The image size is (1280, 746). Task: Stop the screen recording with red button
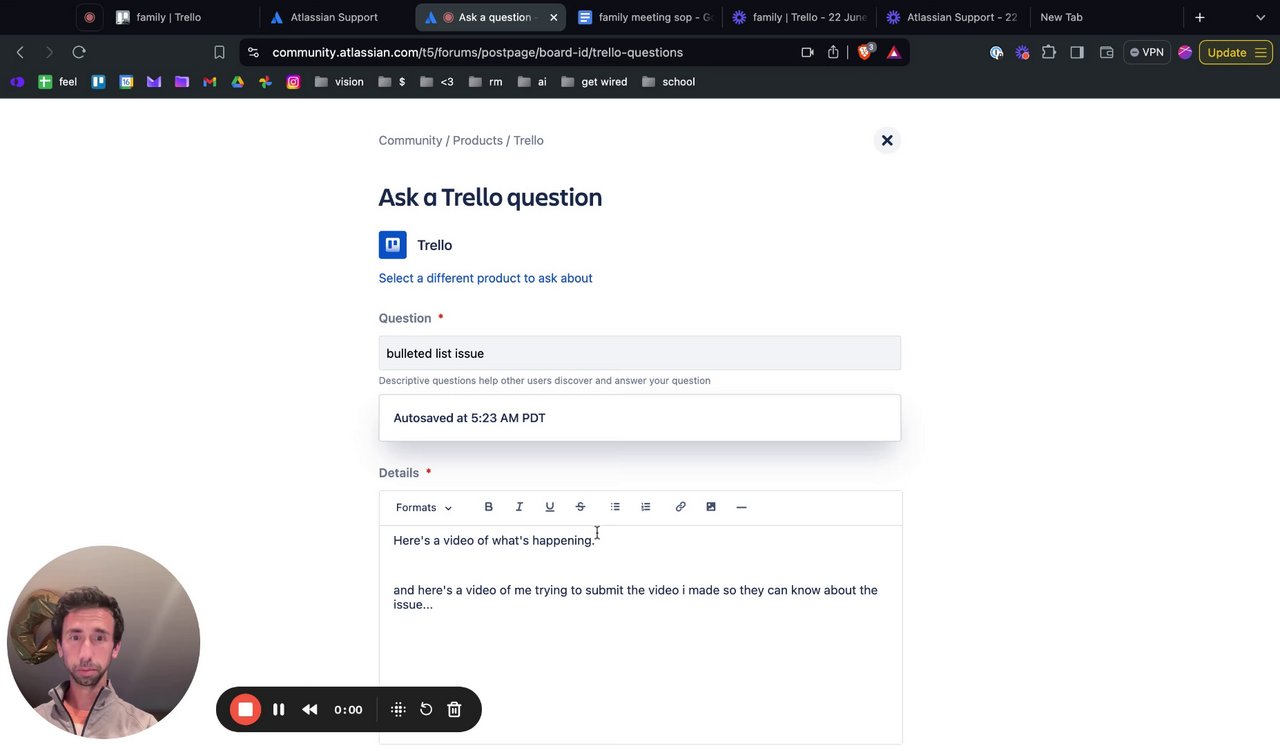click(245, 710)
